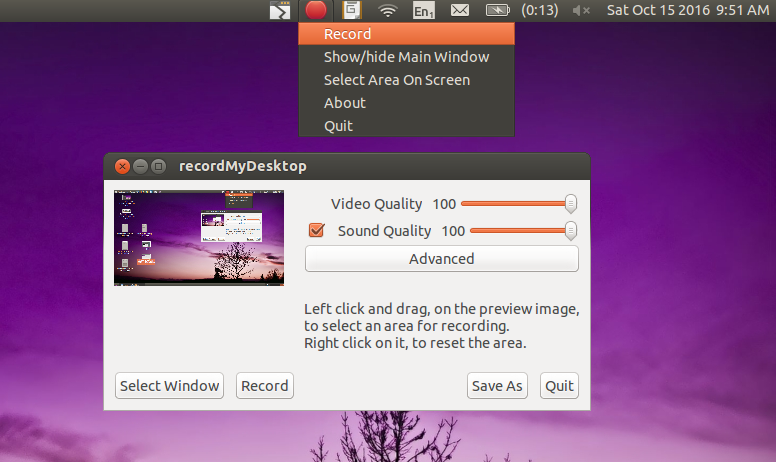Click the Video Quality value 100
Image resolution: width=776 pixels, height=462 pixels.
pos(444,204)
